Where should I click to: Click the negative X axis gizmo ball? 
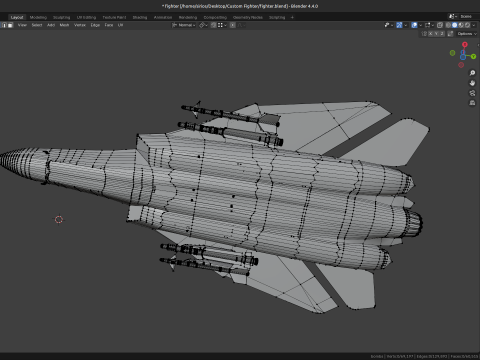[461, 65]
